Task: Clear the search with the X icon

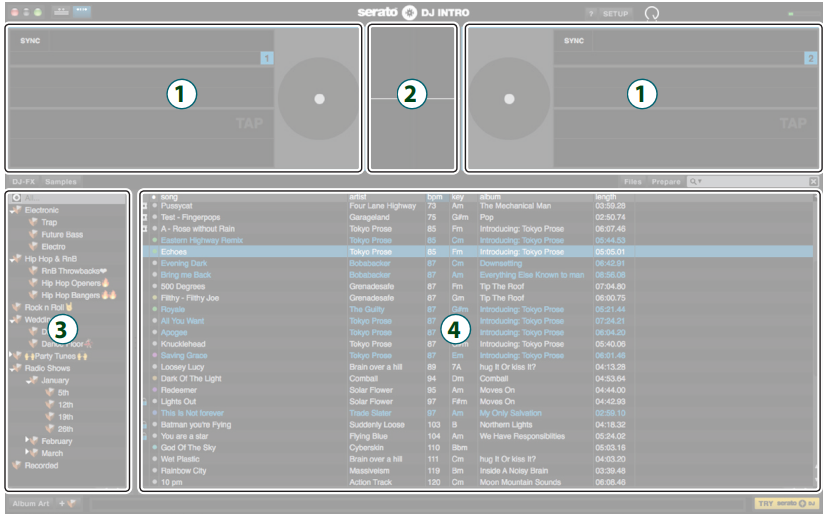Action: 813,181
